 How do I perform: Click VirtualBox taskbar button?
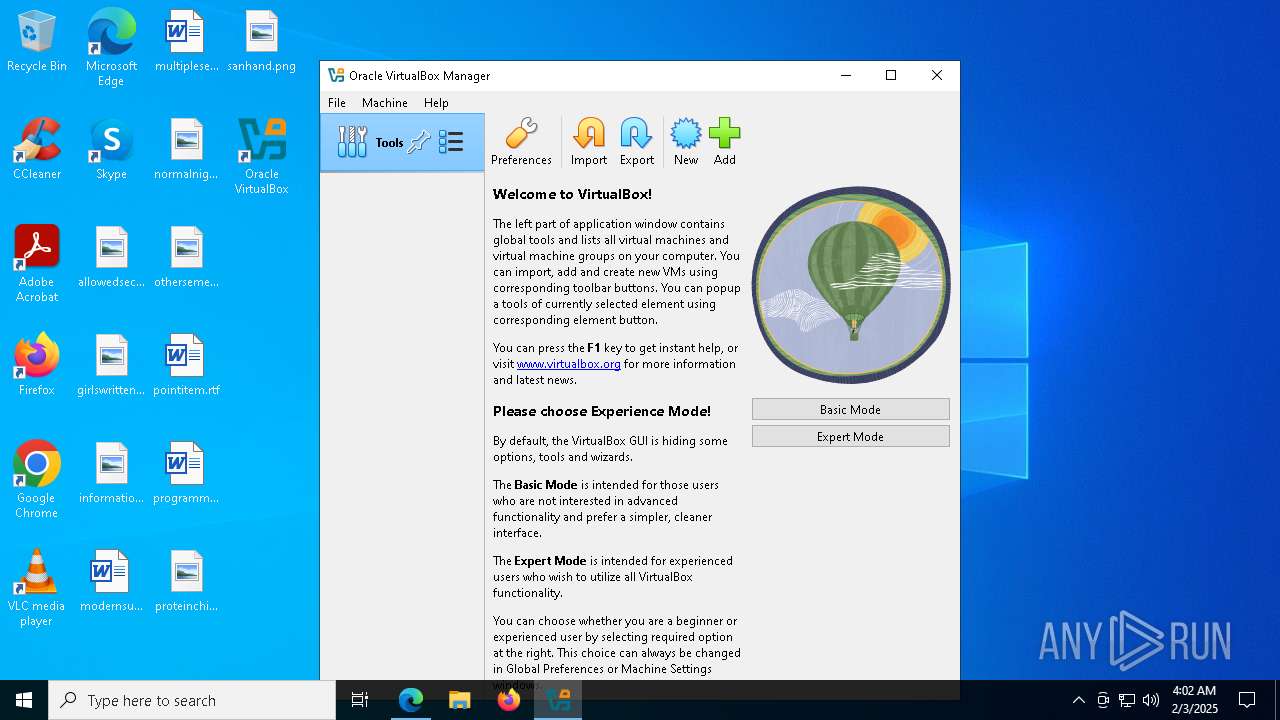pyautogui.click(x=558, y=700)
